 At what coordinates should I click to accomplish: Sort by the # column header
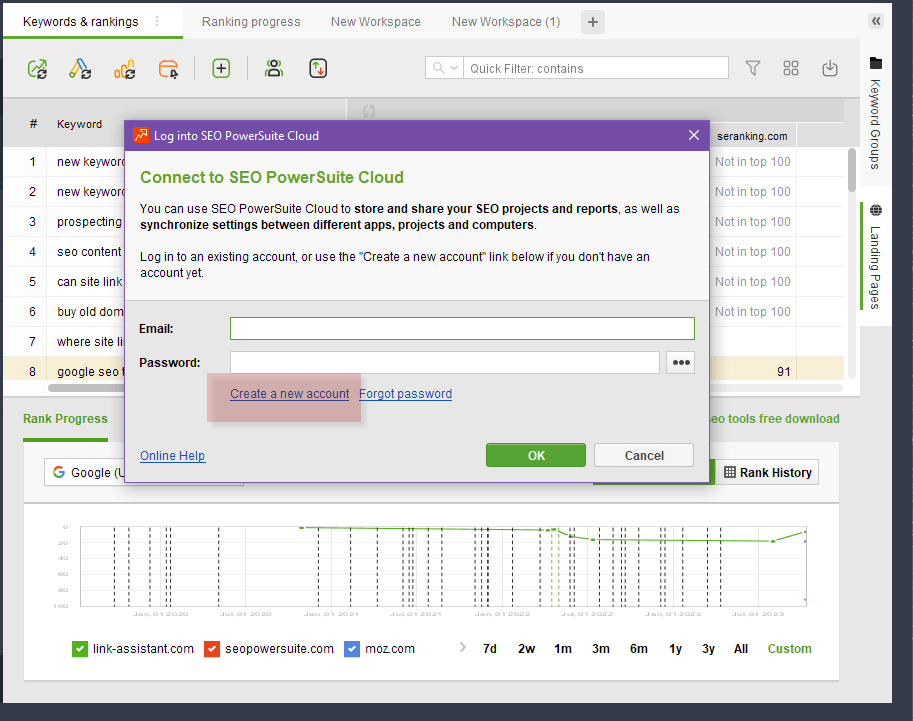(33, 124)
